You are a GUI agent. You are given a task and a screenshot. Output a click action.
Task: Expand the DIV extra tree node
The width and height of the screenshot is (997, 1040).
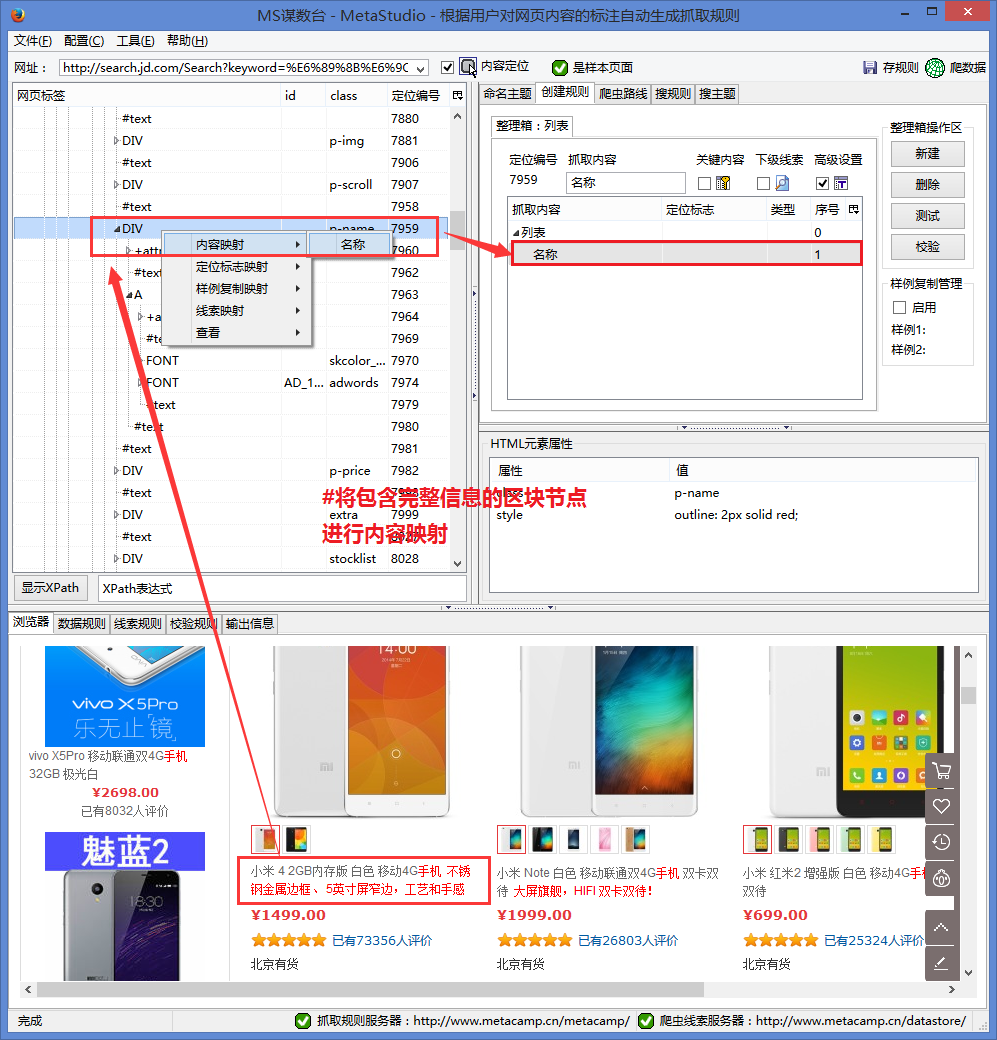tap(116, 515)
